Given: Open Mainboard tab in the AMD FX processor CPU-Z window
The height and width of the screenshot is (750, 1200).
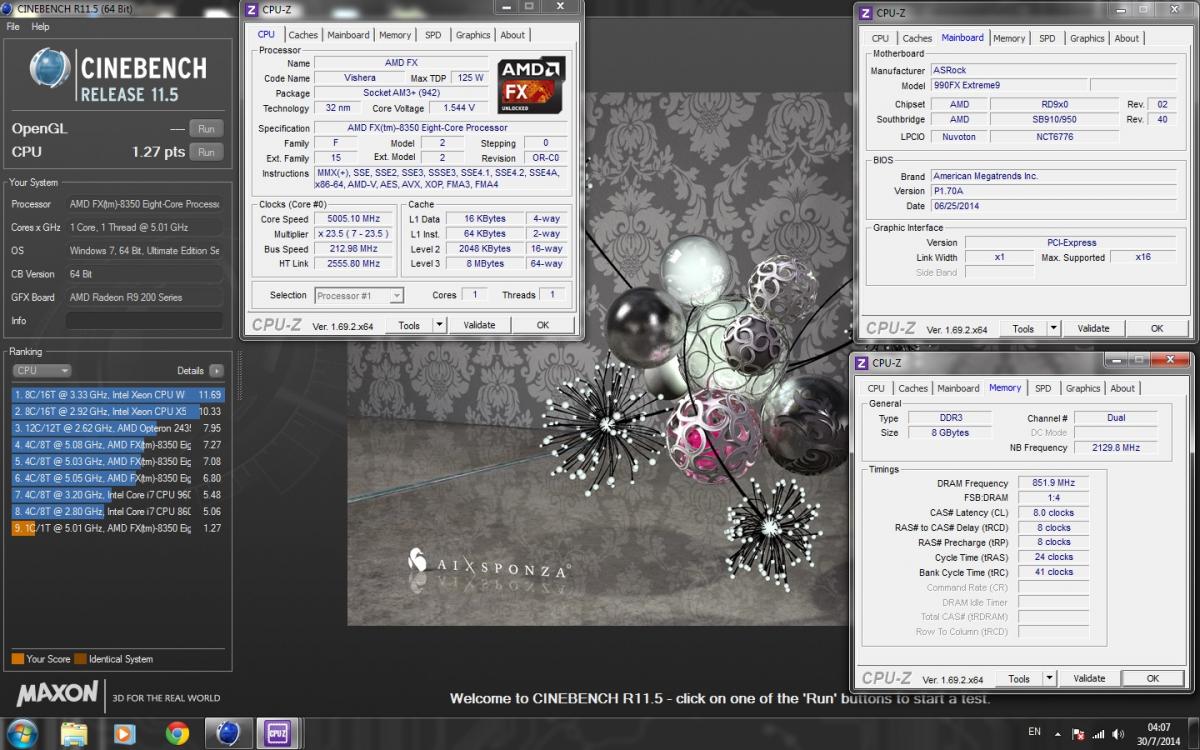Looking at the screenshot, I should 348,35.
